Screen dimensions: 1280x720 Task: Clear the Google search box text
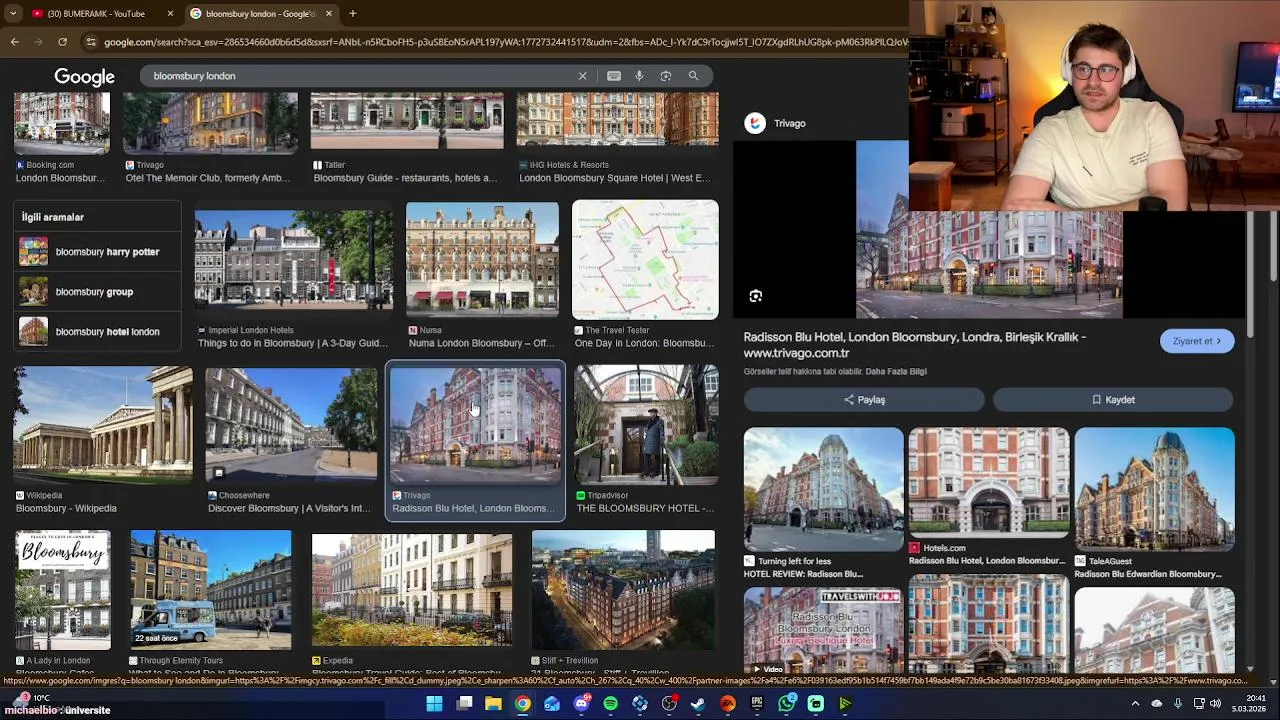coord(582,76)
